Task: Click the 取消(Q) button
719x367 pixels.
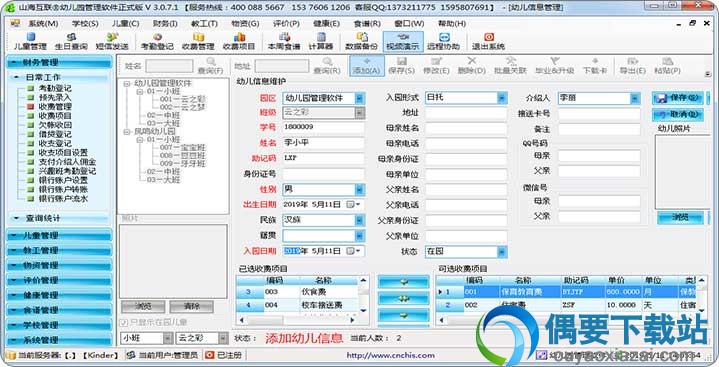Action: (x=677, y=114)
